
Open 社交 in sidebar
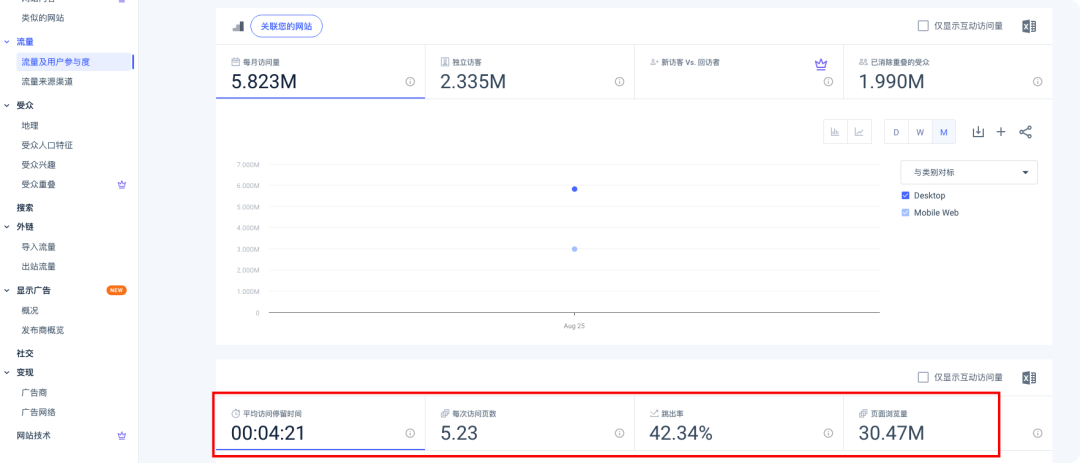[x=25, y=353]
